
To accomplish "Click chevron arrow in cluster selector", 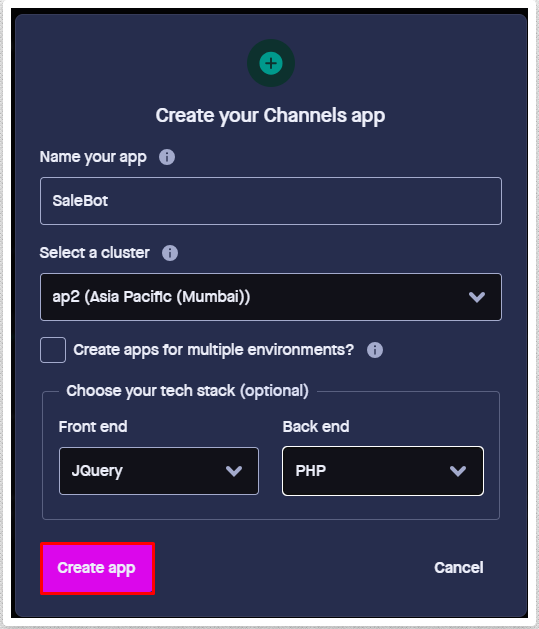I will coord(477,297).
